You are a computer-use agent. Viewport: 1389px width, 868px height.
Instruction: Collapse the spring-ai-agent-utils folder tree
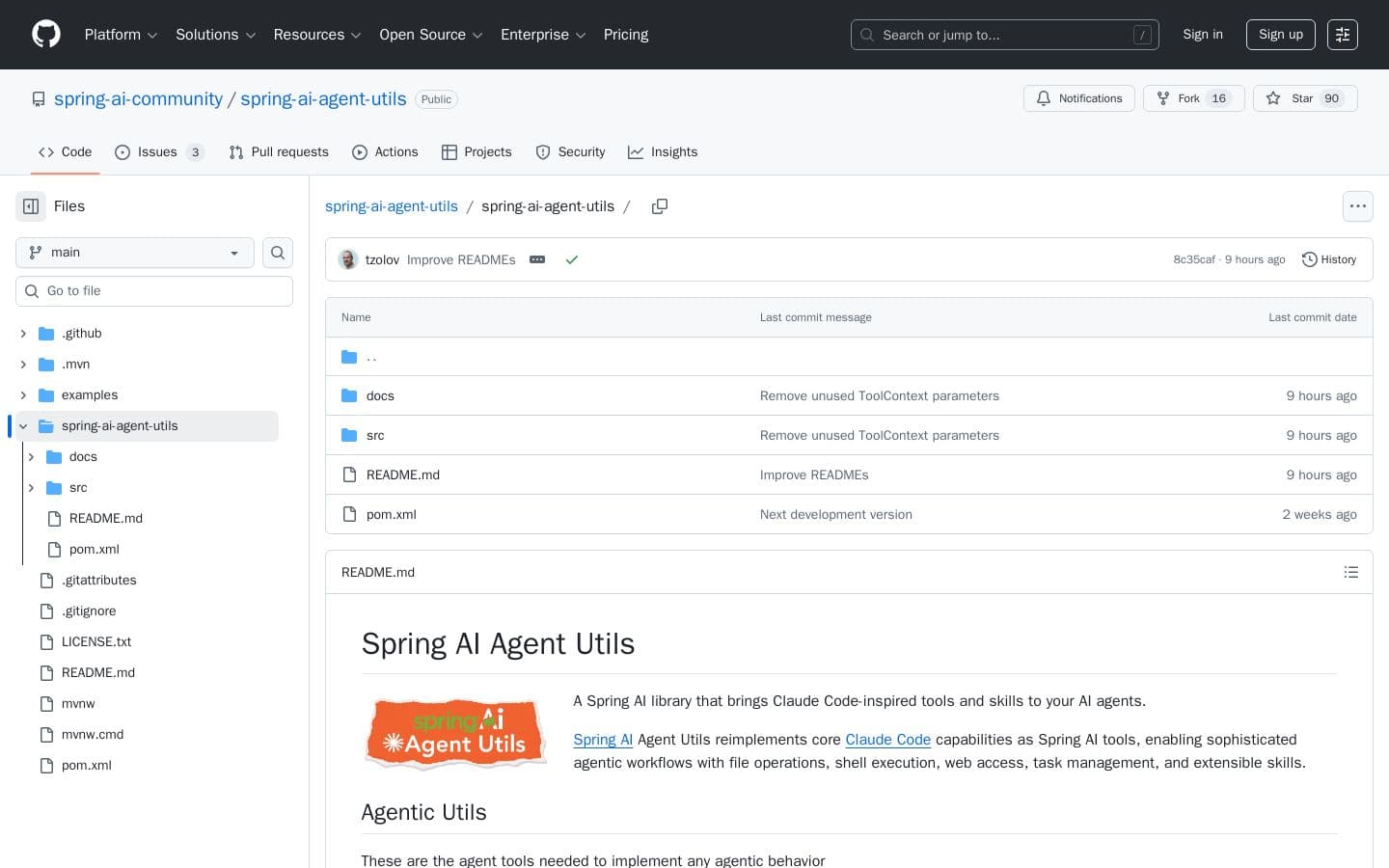coord(22,425)
